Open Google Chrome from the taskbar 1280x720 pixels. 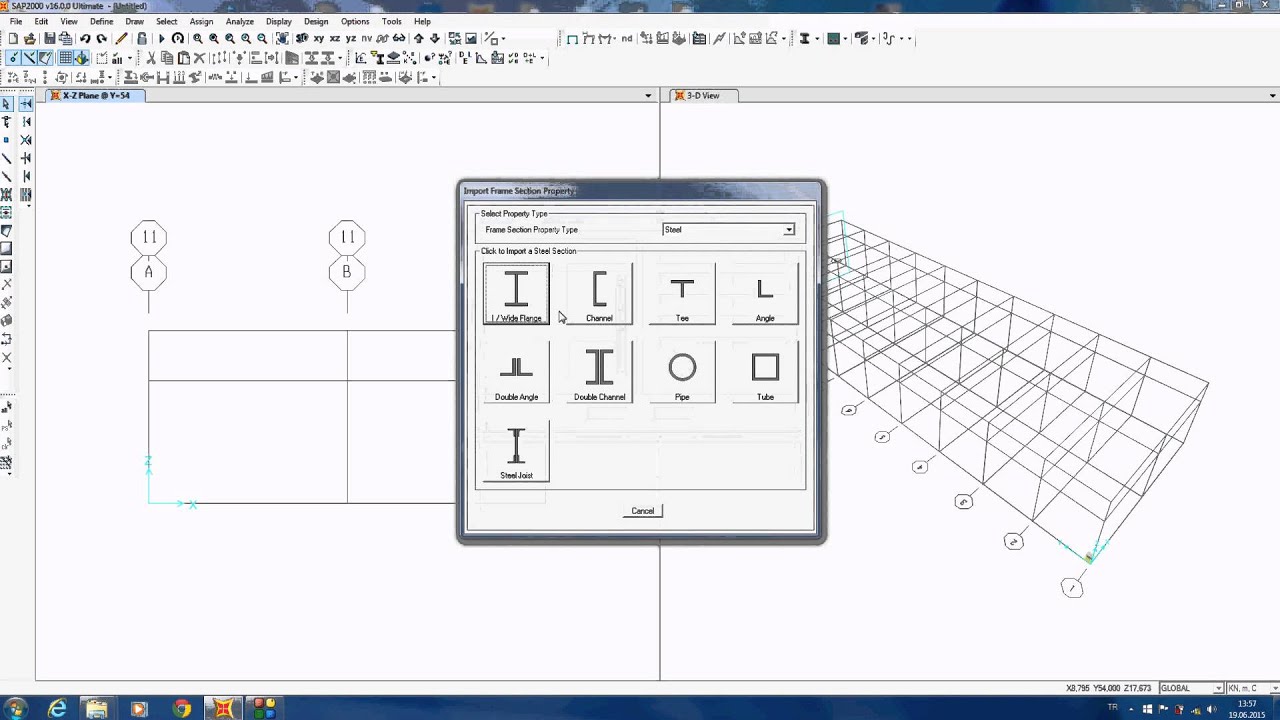(x=181, y=708)
